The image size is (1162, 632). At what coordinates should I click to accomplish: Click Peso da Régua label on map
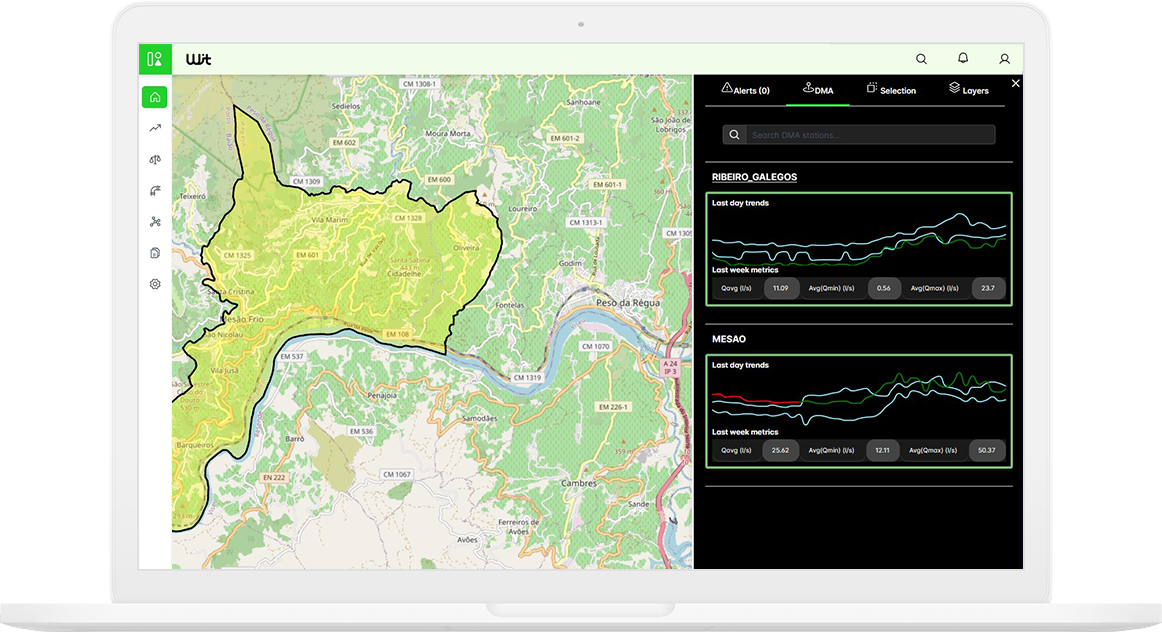click(628, 302)
